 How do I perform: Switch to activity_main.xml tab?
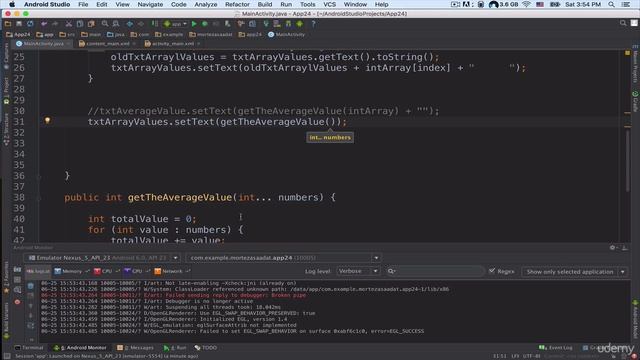(173, 43)
